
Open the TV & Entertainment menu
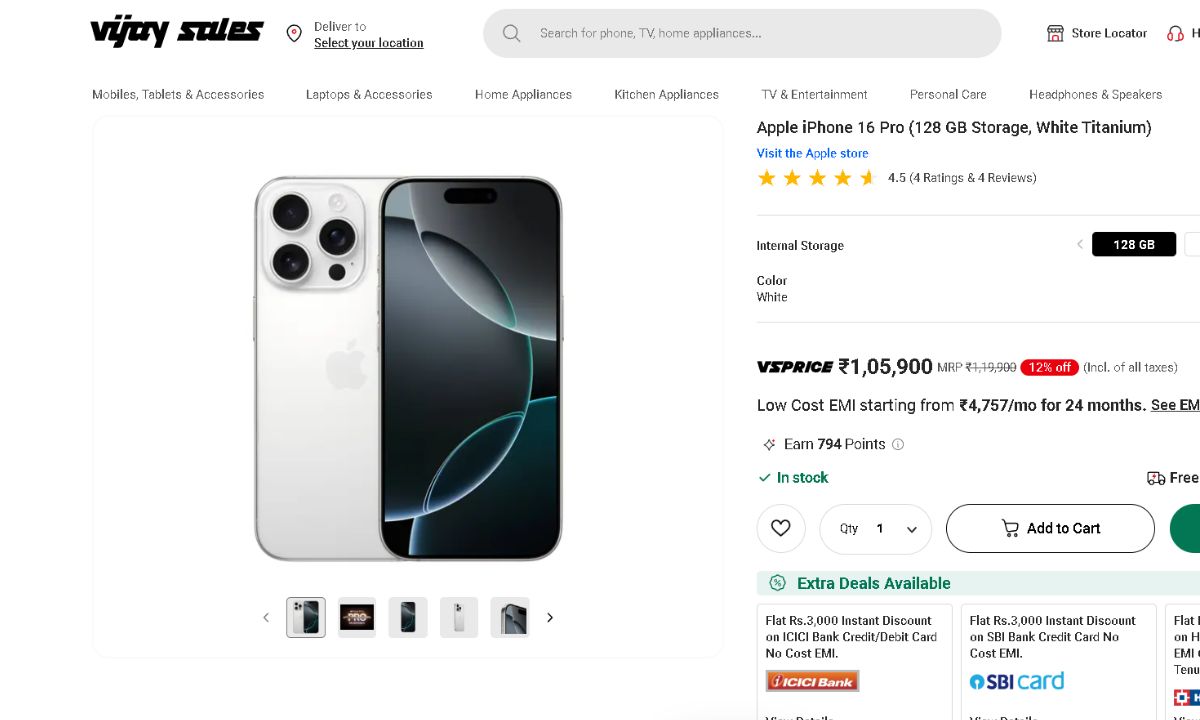pos(814,95)
